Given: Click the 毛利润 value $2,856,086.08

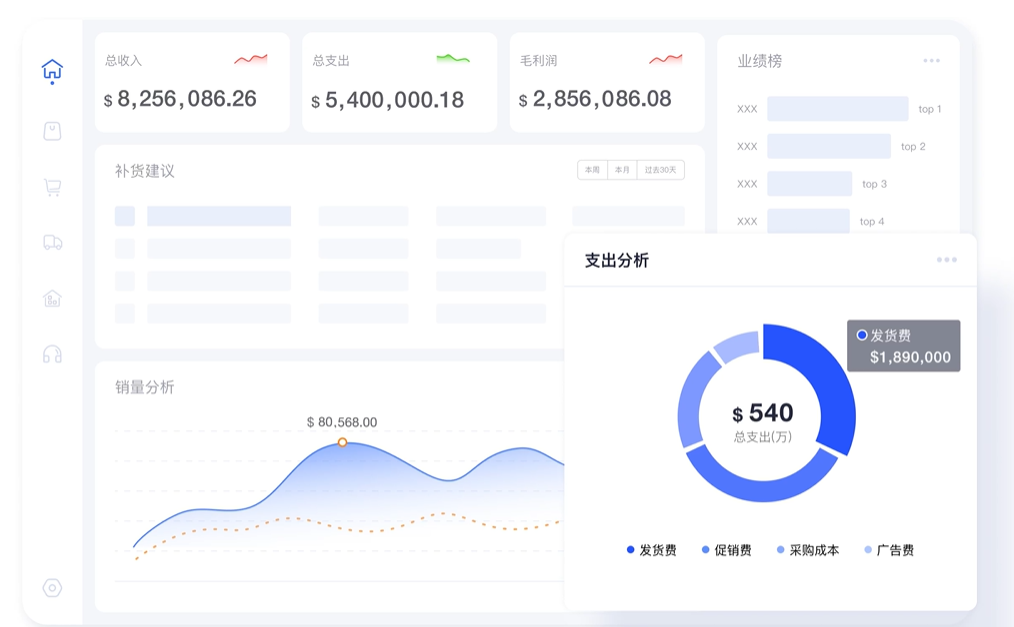Looking at the screenshot, I should (x=595, y=99).
